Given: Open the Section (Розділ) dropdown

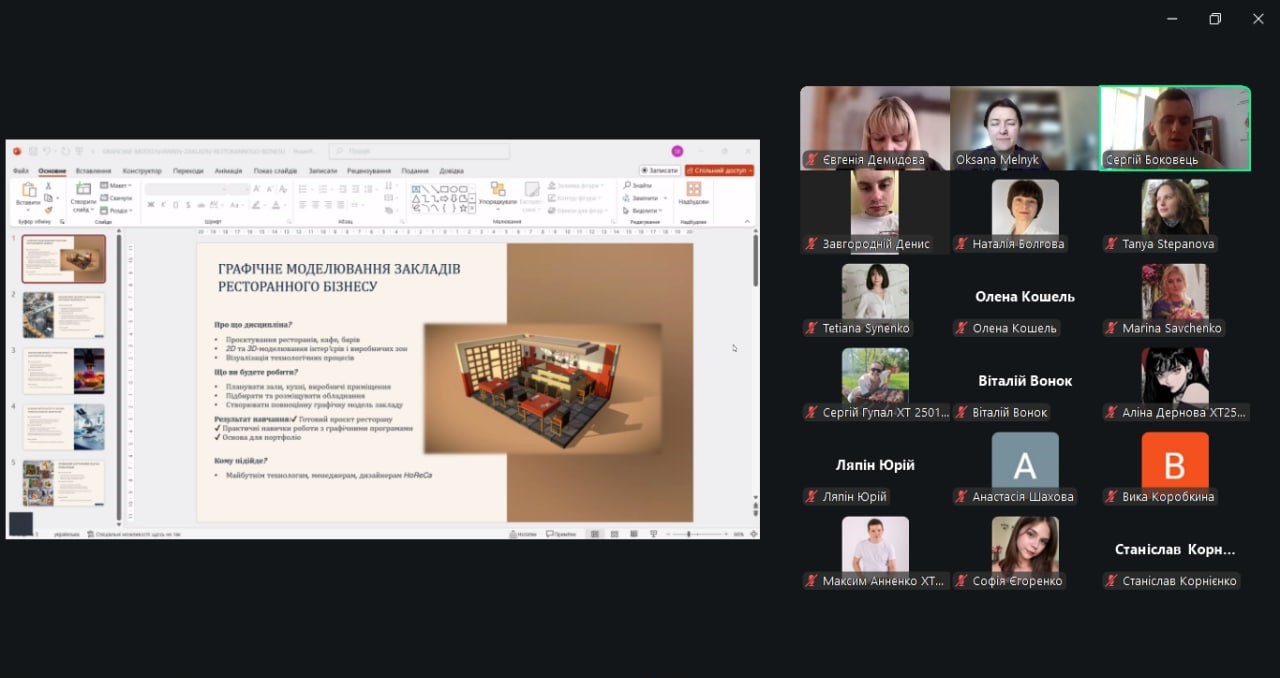Looking at the screenshot, I should tap(117, 210).
